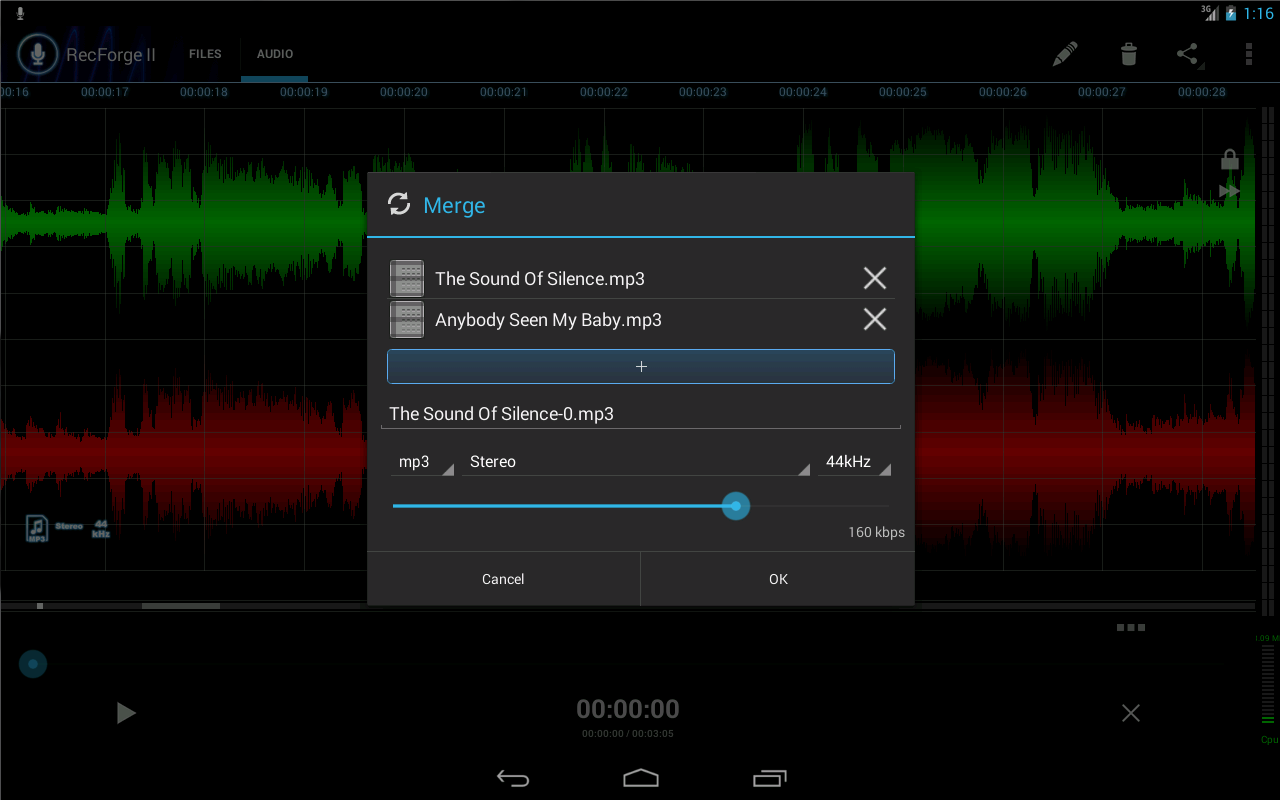Start playback with the play arrow

[x=126, y=712]
